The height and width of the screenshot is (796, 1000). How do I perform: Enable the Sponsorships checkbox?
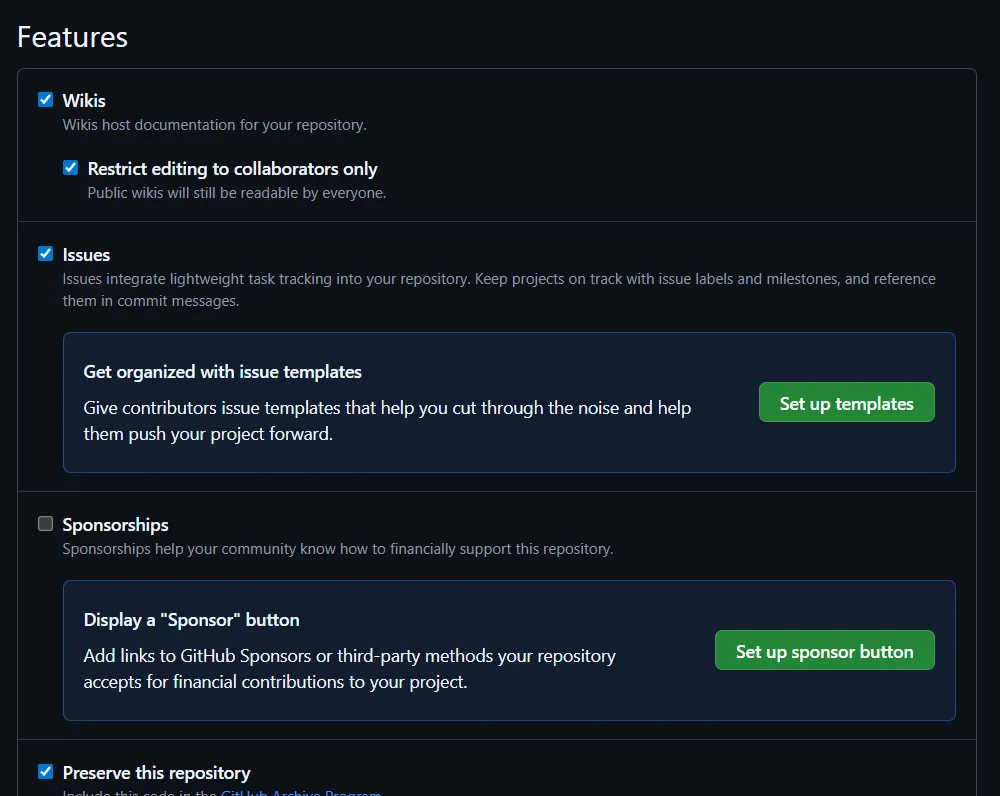(x=45, y=524)
